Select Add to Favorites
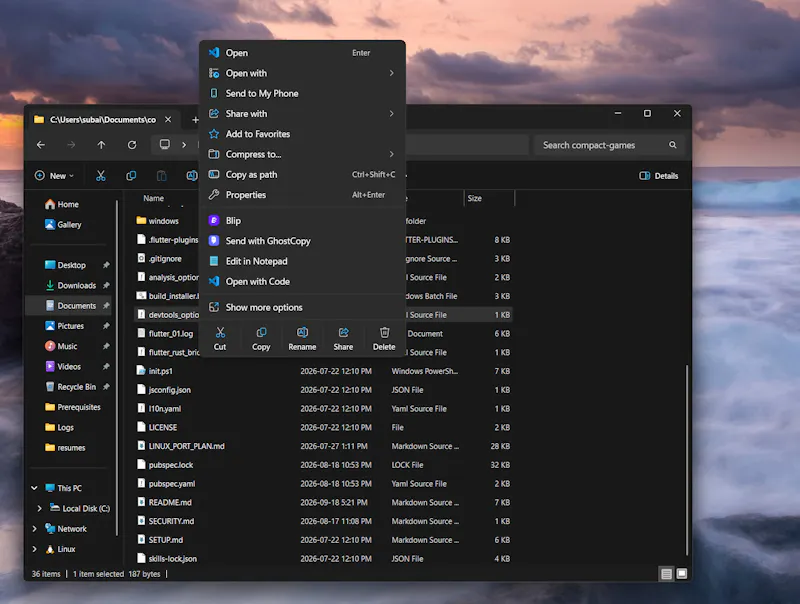 [x=302, y=134]
